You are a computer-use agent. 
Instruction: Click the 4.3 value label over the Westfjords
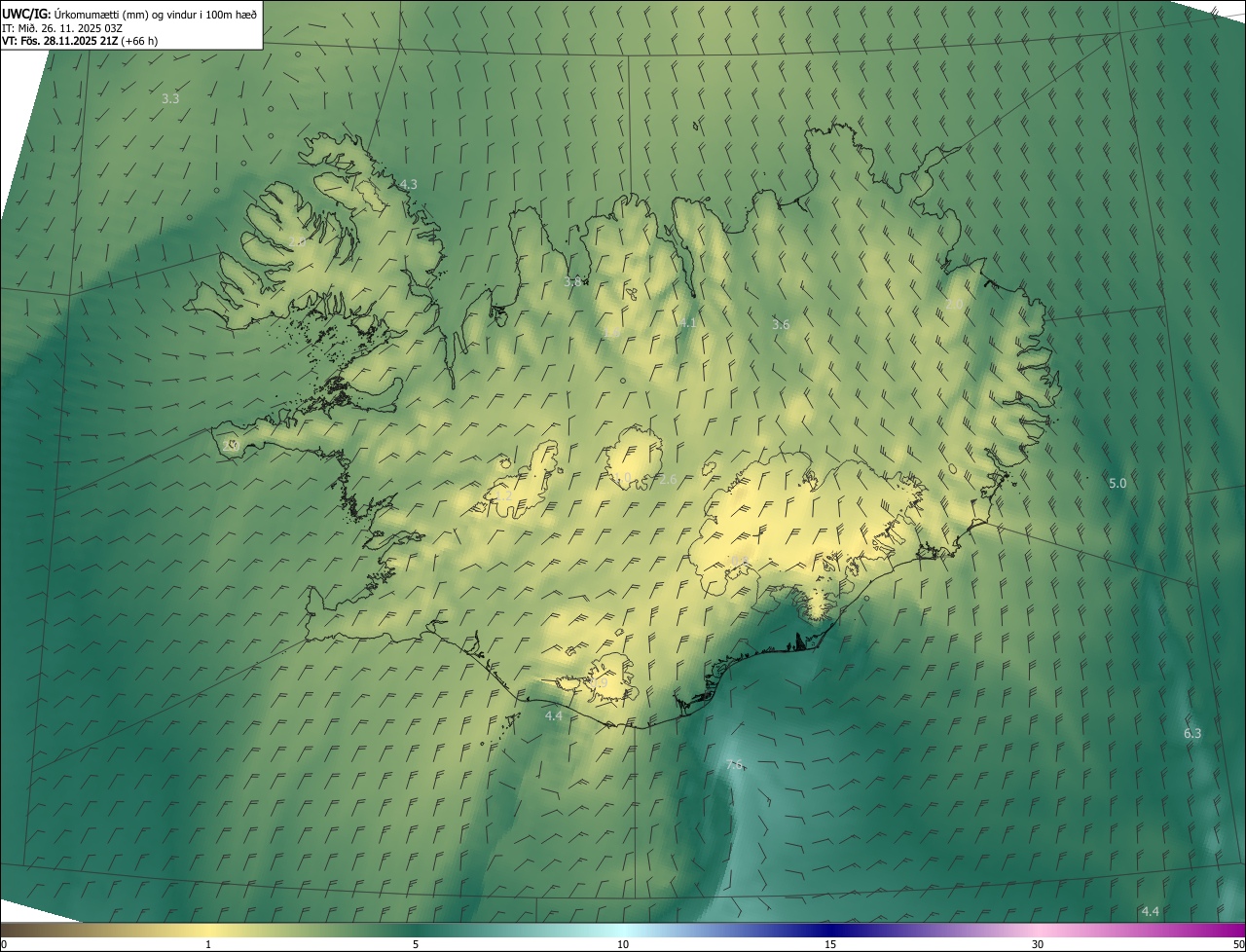tap(409, 184)
